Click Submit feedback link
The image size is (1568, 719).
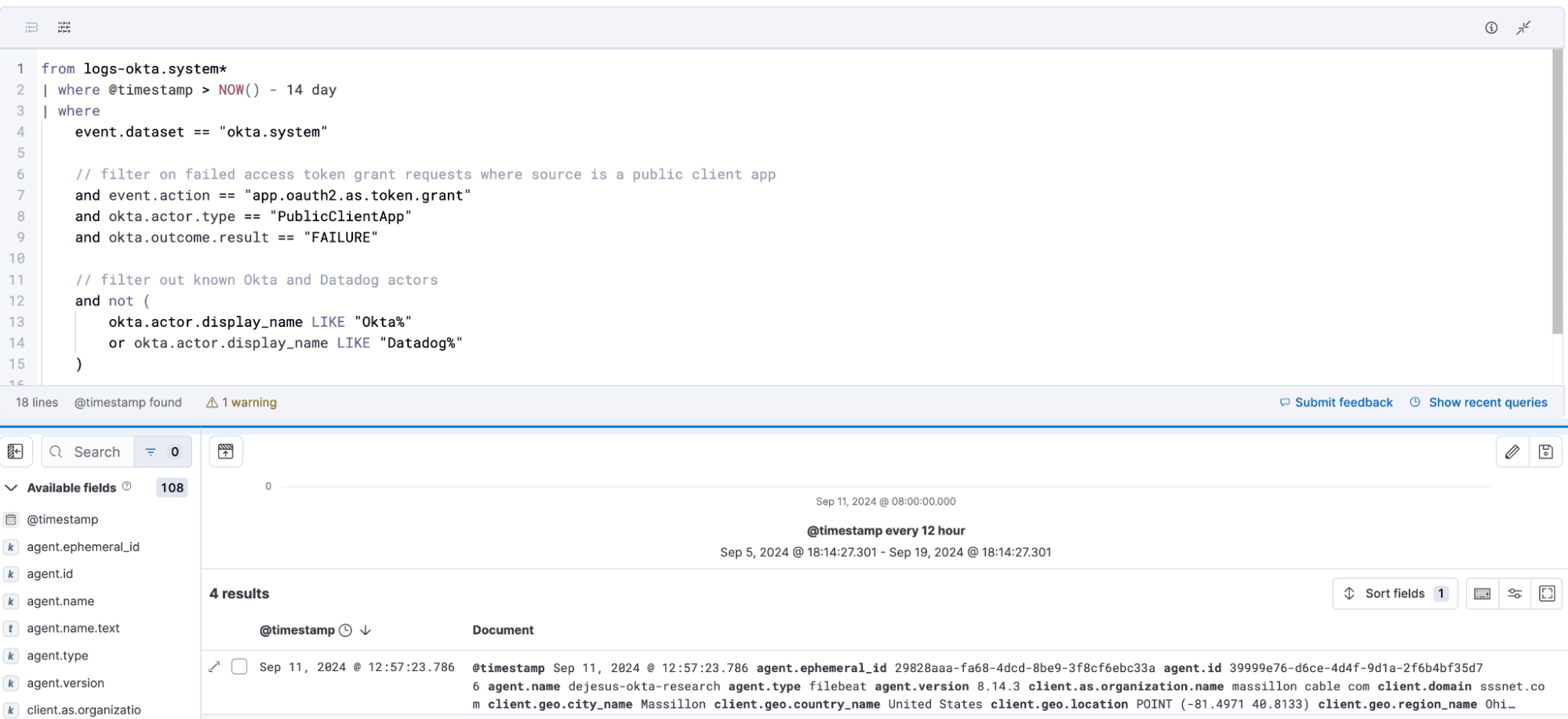click(x=1343, y=402)
